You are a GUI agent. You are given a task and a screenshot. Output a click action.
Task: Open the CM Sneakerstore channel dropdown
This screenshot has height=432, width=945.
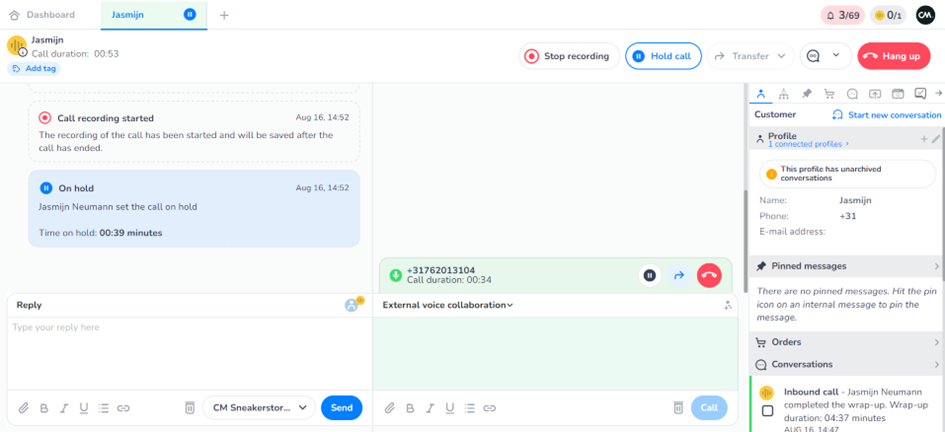pos(258,408)
